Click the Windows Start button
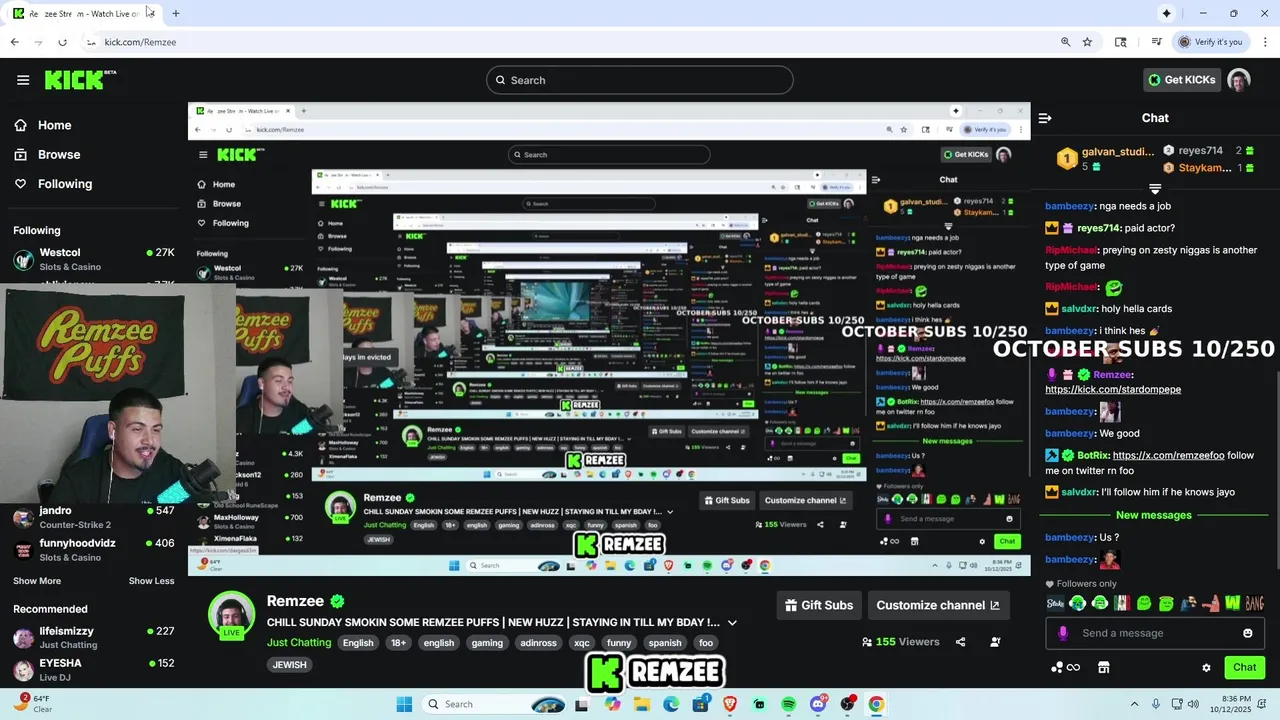 tap(404, 704)
